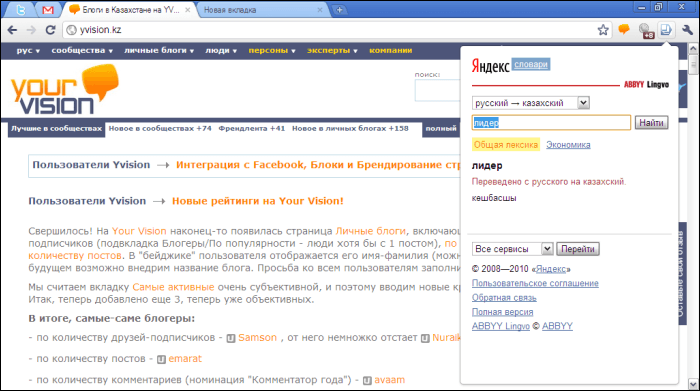Open the top Пользователи Yvision community link
Screen dimensions: 700x391
pos(91,165)
